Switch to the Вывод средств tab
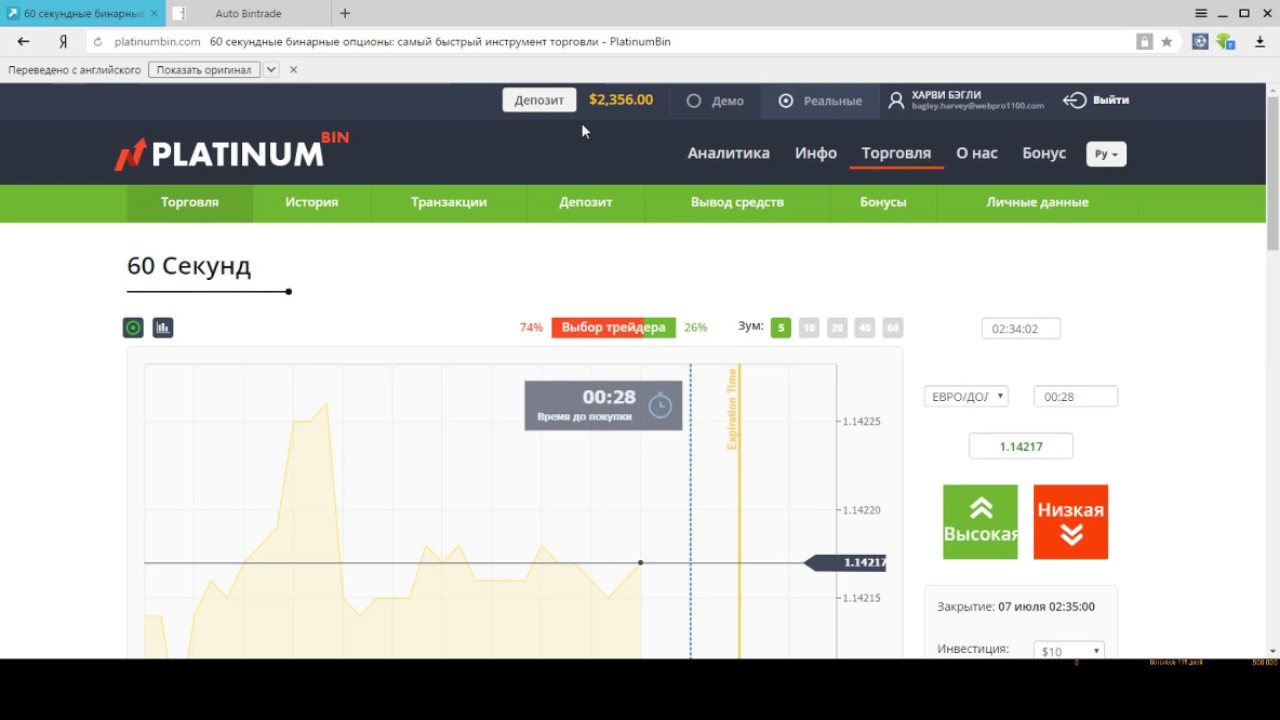 pyautogui.click(x=738, y=202)
